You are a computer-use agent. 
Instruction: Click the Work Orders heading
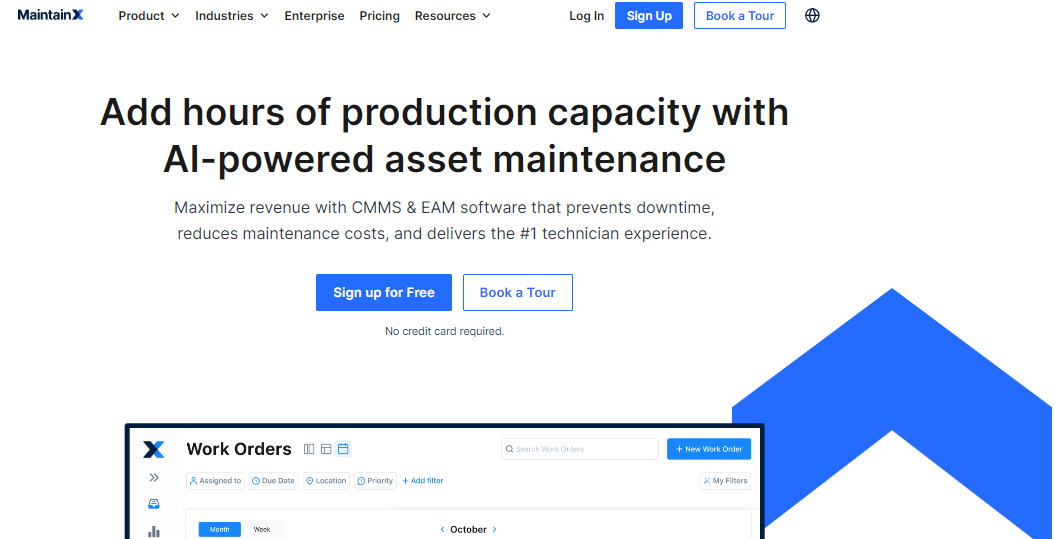pyautogui.click(x=239, y=449)
